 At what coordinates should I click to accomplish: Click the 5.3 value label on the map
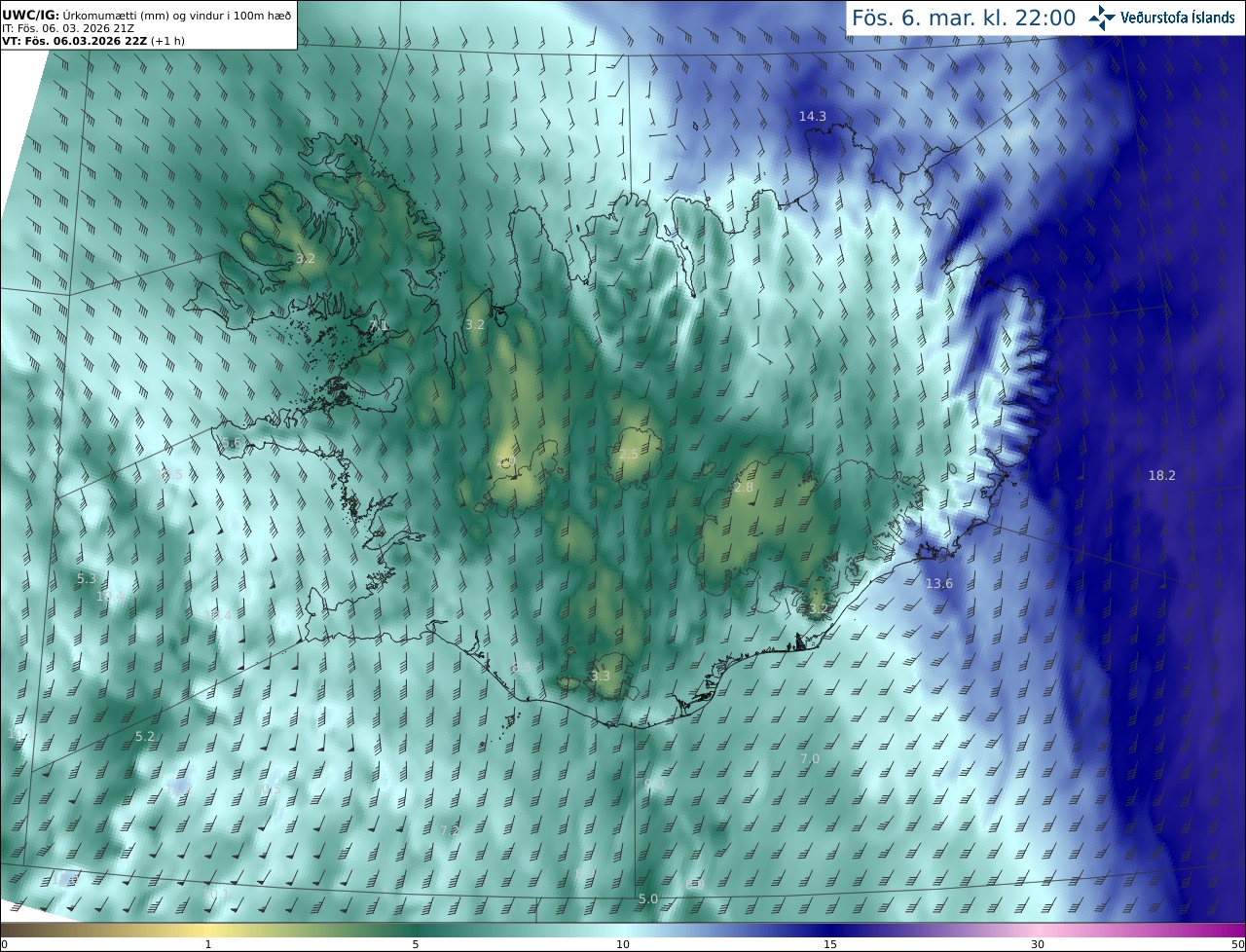point(87,578)
